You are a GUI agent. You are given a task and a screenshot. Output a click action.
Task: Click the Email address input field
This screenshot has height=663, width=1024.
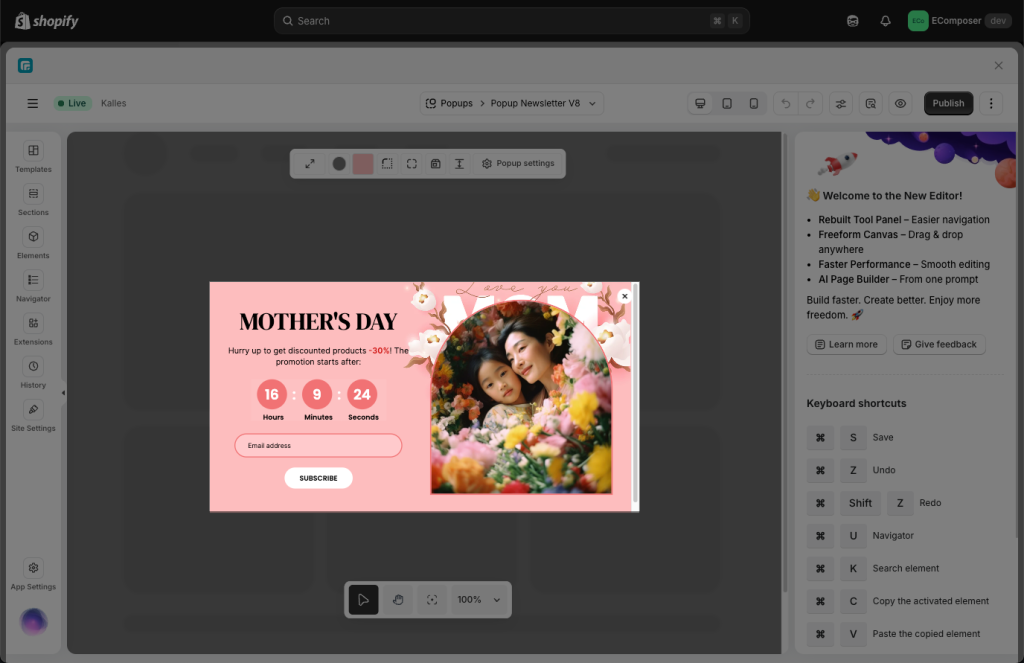click(318, 446)
